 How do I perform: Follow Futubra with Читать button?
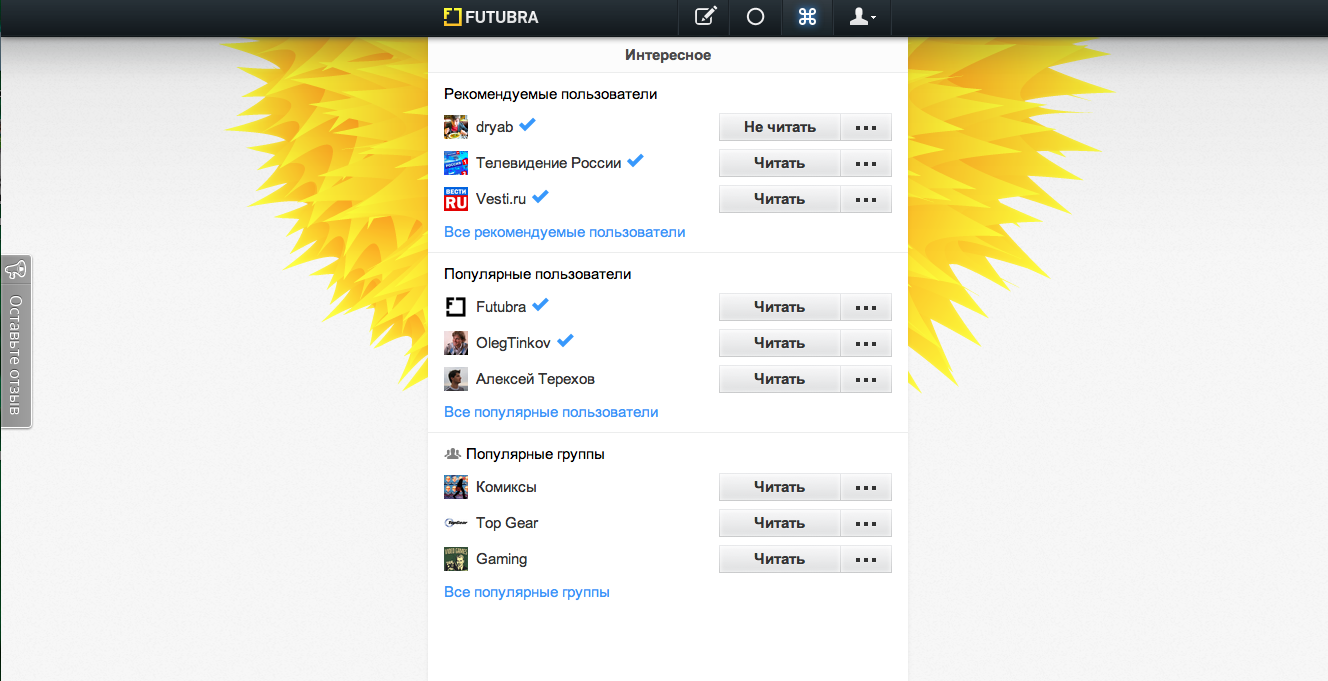point(780,307)
